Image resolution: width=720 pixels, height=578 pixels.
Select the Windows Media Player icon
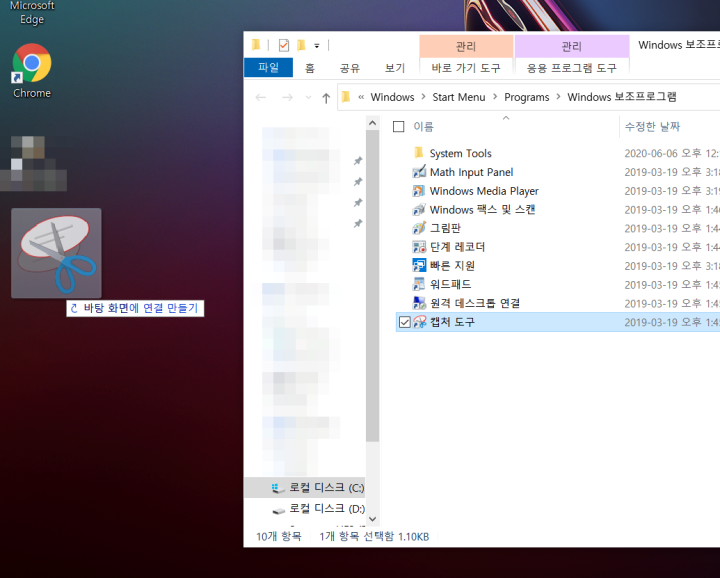point(419,191)
